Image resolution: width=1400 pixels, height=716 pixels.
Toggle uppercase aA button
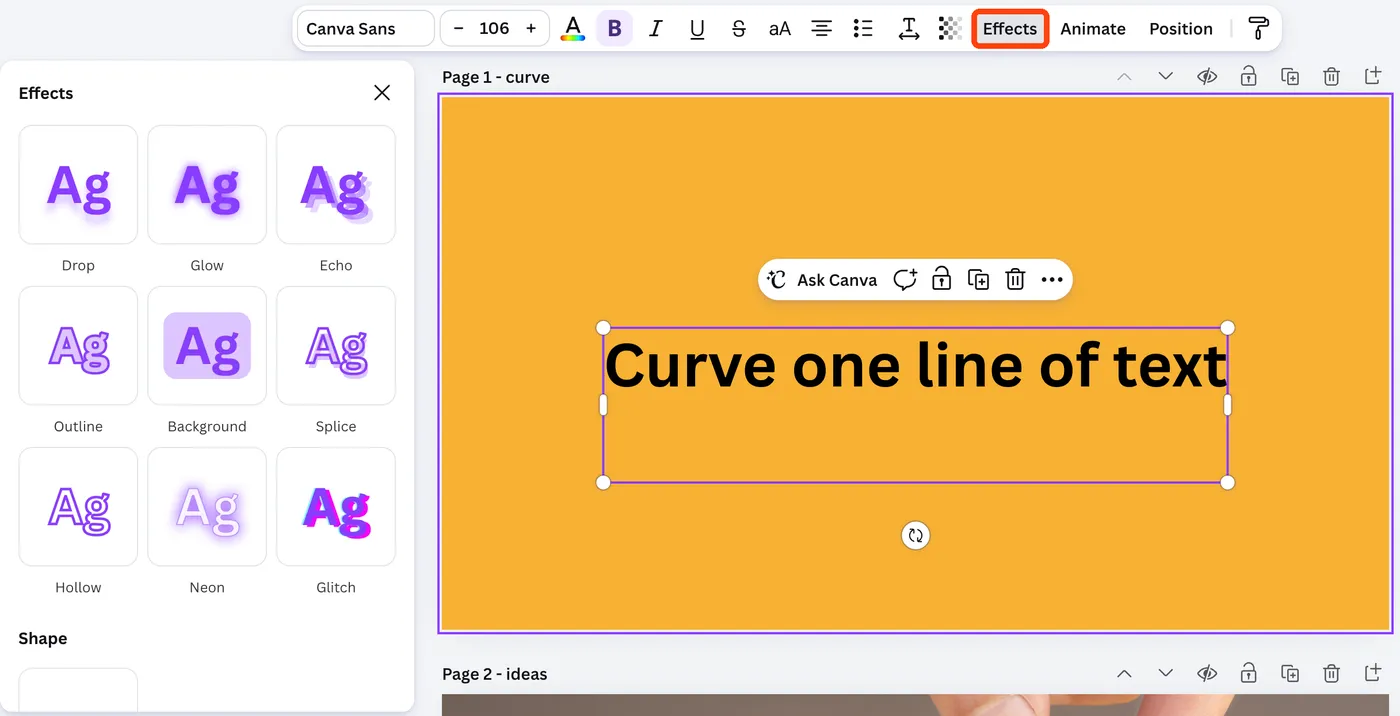780,28
